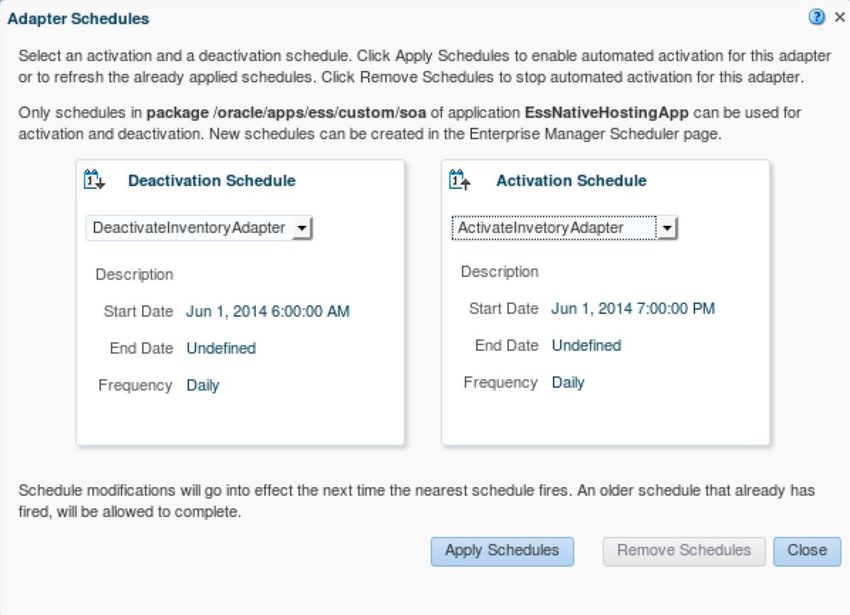
Task: Click the Daily frequency value for deactivation
Action: tap(203, 386)
